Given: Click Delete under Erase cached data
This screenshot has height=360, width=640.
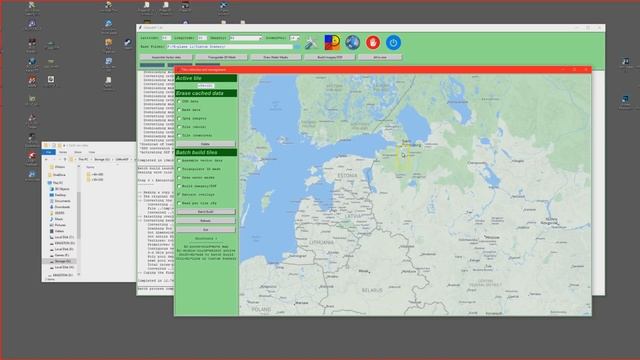Looking at the screenshot, I should tap(205, 144).
